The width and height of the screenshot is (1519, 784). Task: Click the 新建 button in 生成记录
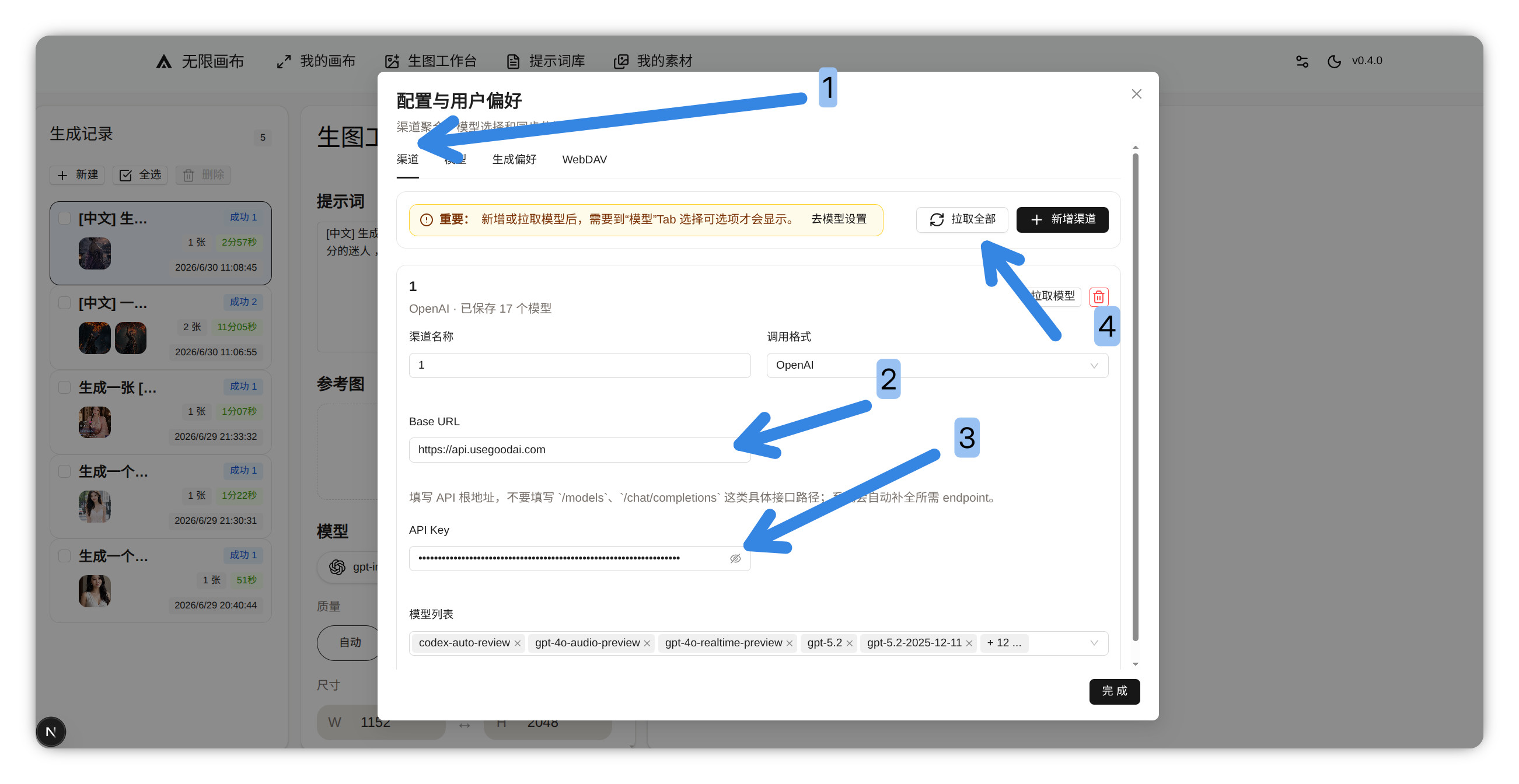[x=77, y=175]
